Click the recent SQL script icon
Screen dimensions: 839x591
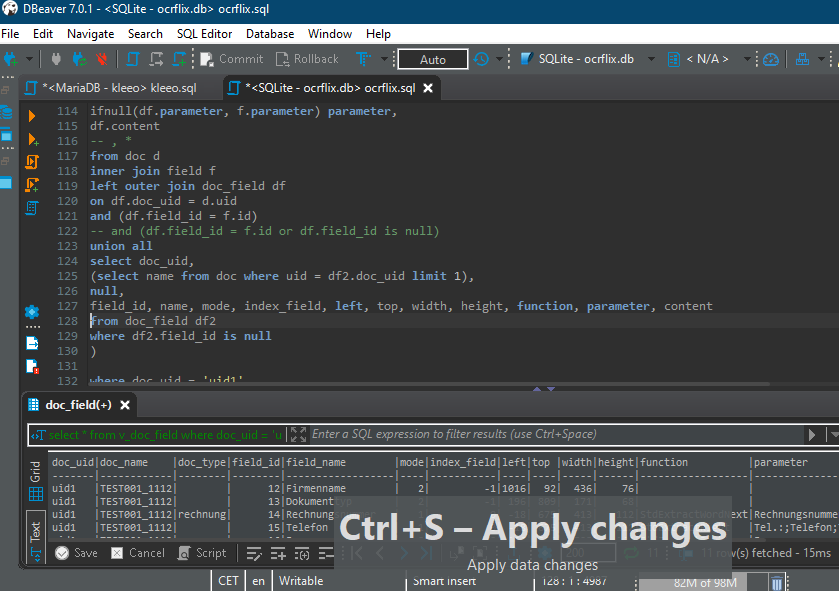coord(156,59)
